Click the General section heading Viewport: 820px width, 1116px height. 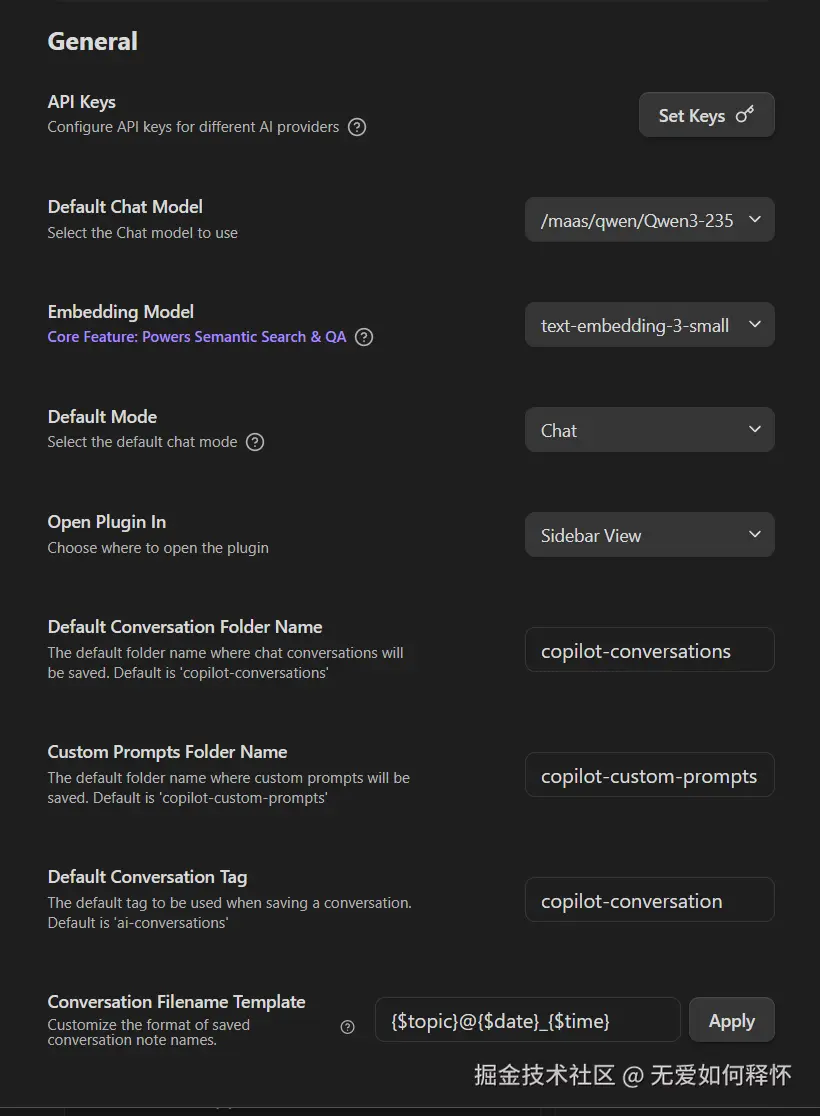click(93, 41)
